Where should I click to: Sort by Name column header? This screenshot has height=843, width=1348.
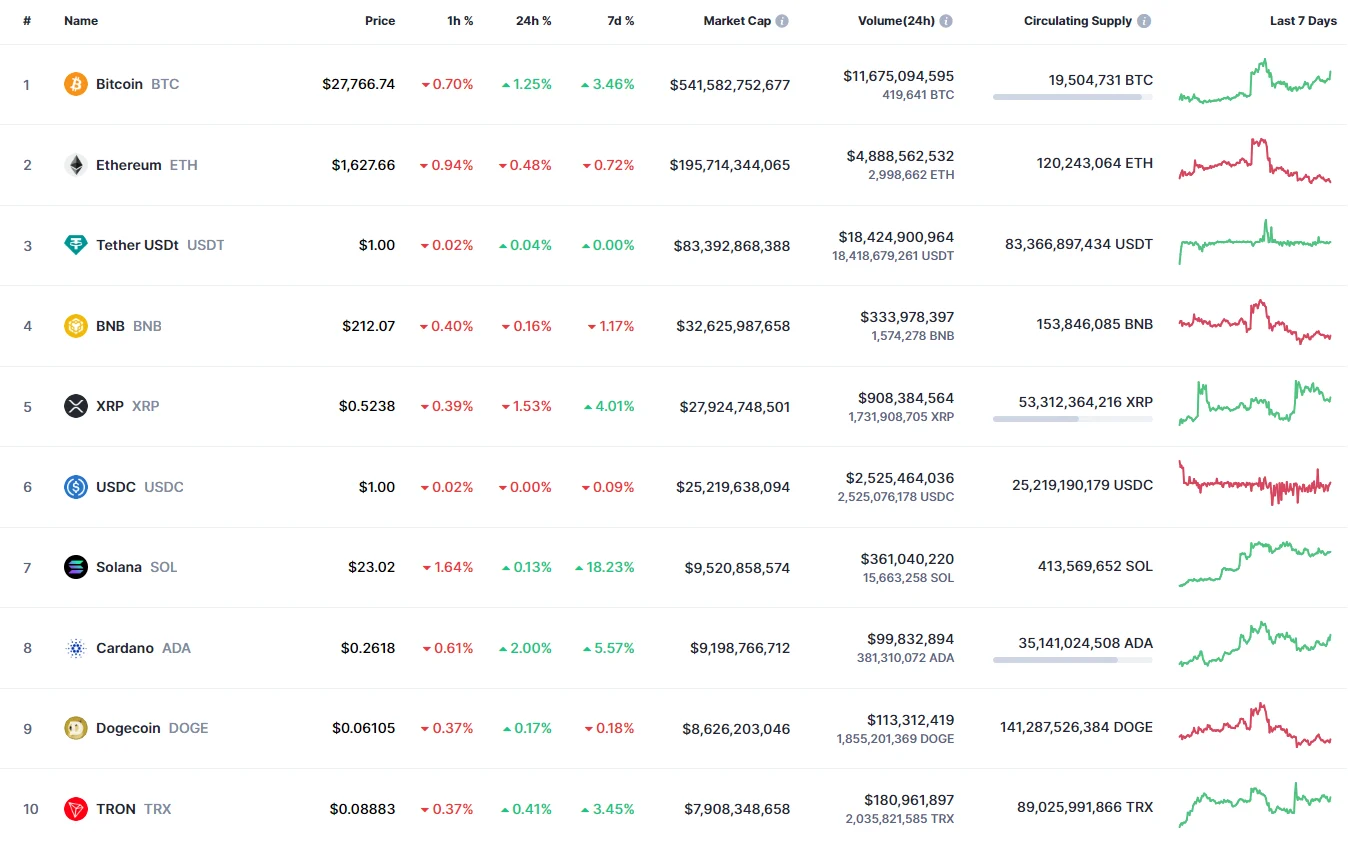tap(81, 21)
